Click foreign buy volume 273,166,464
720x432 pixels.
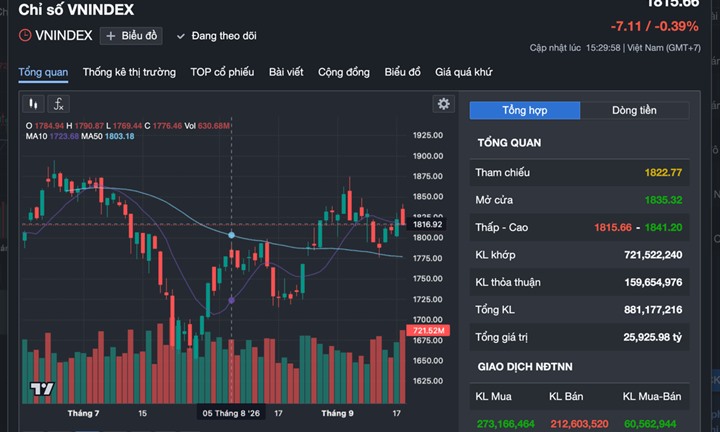pos(506,424)
